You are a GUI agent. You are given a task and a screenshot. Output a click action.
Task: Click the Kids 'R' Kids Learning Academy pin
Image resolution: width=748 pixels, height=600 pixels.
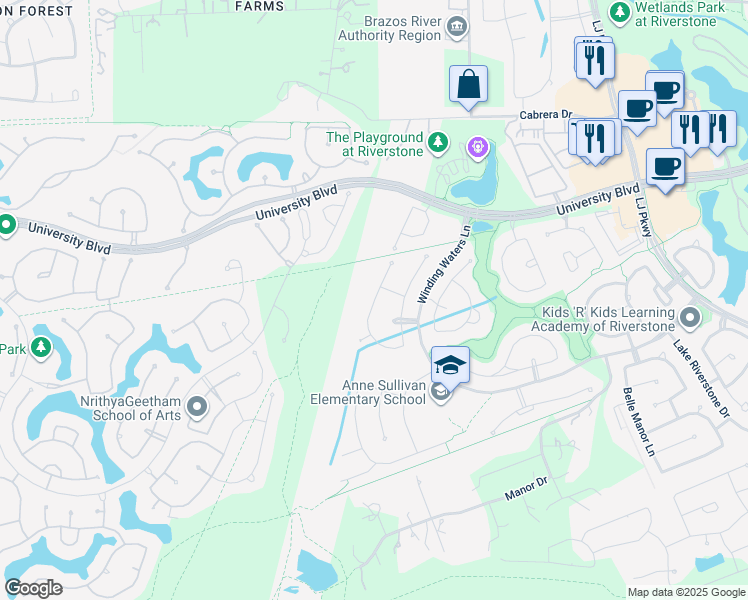click(690, 318)
